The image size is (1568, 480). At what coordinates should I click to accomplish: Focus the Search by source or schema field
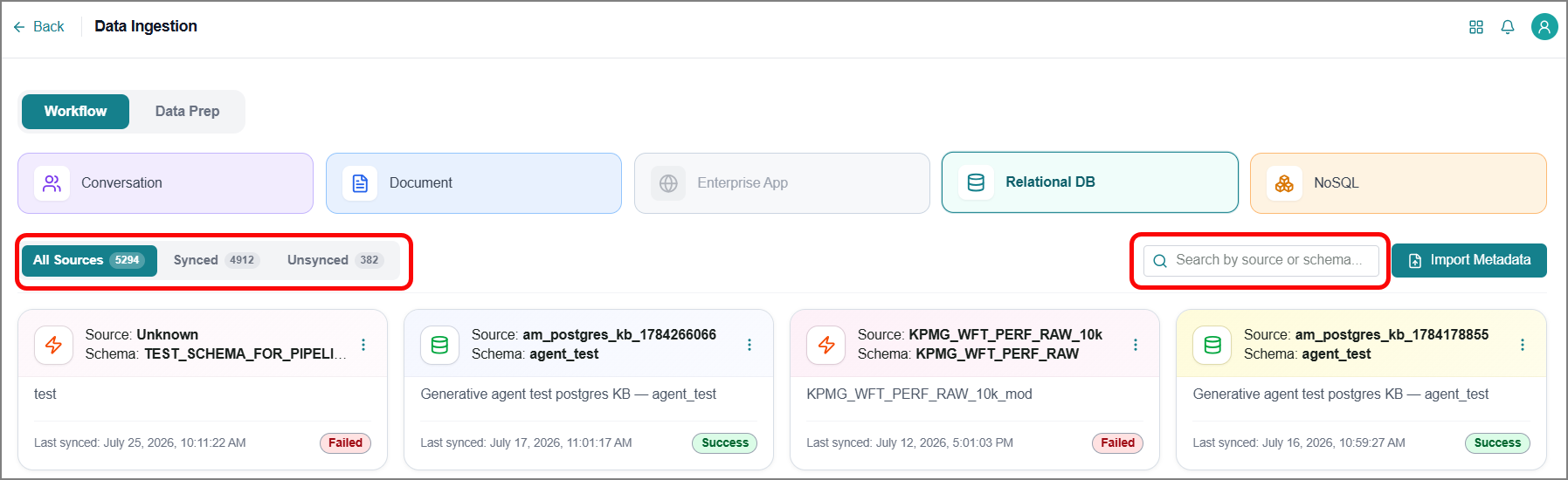pyautogui.click(x=1261, y=260)
